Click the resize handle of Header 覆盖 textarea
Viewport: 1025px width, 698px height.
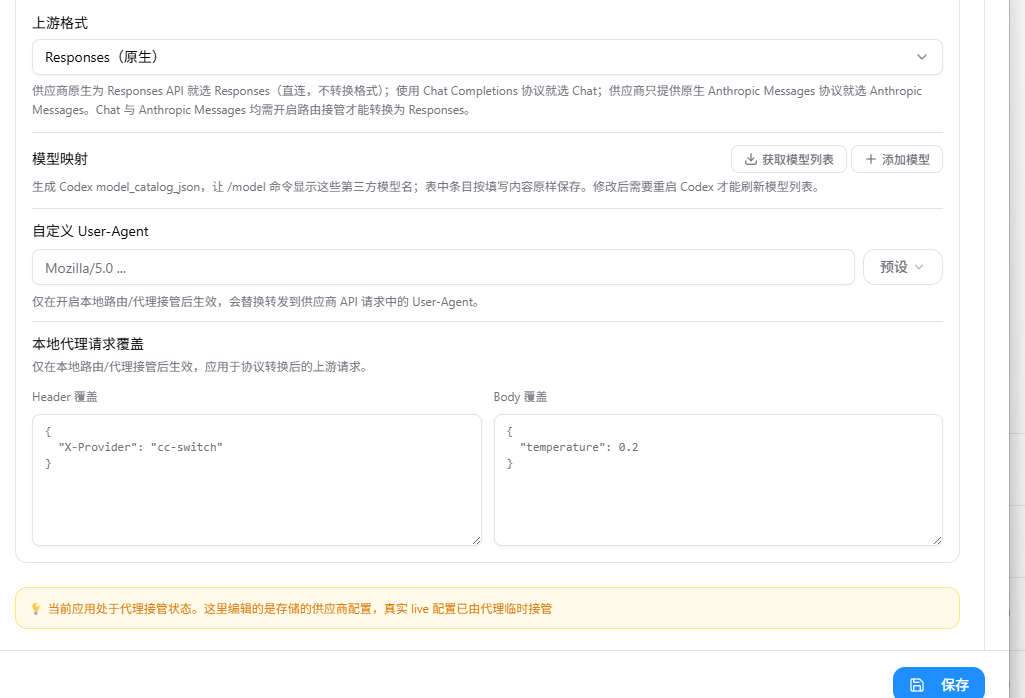pos(477,540)
